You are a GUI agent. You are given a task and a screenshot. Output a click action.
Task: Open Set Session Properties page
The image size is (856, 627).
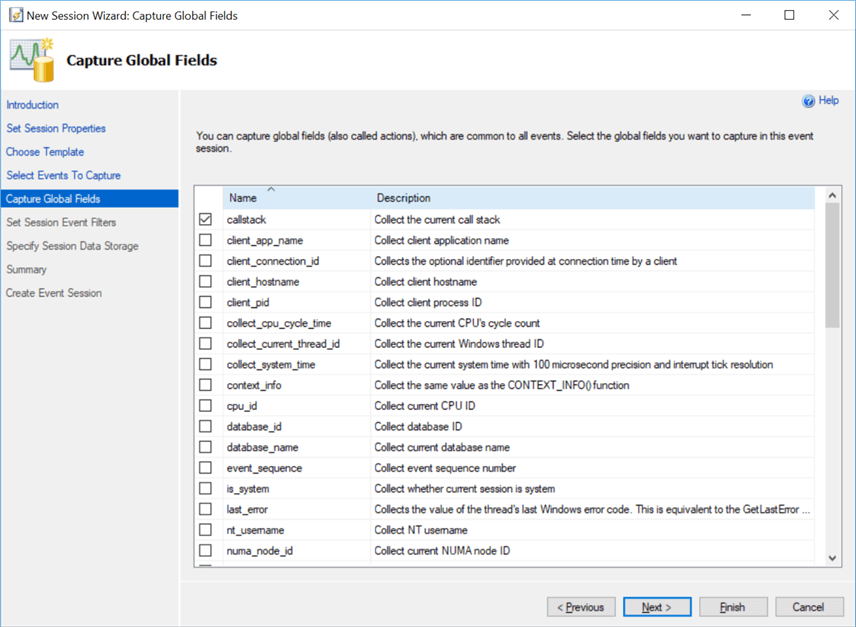coord(56,128)
